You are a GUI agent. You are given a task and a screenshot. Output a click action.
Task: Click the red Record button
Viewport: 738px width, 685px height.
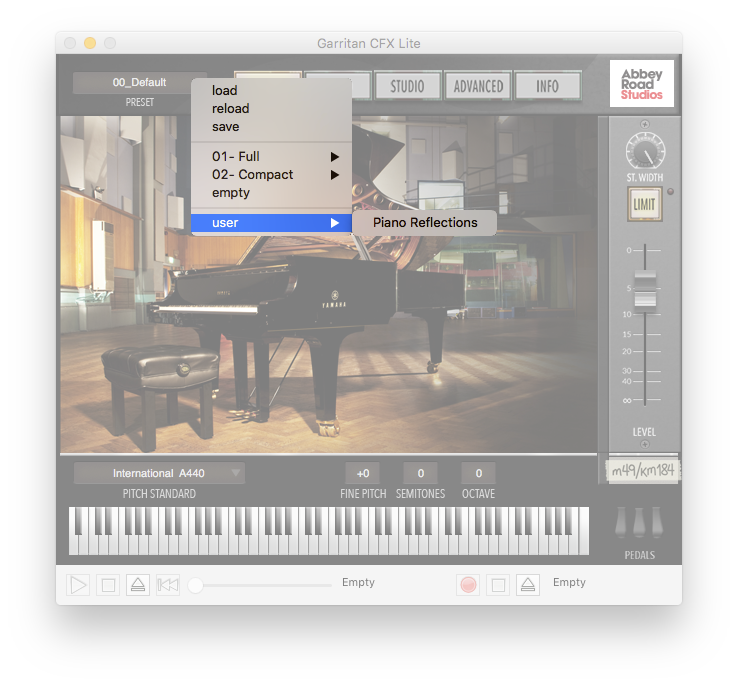click(x=468, y=585)
